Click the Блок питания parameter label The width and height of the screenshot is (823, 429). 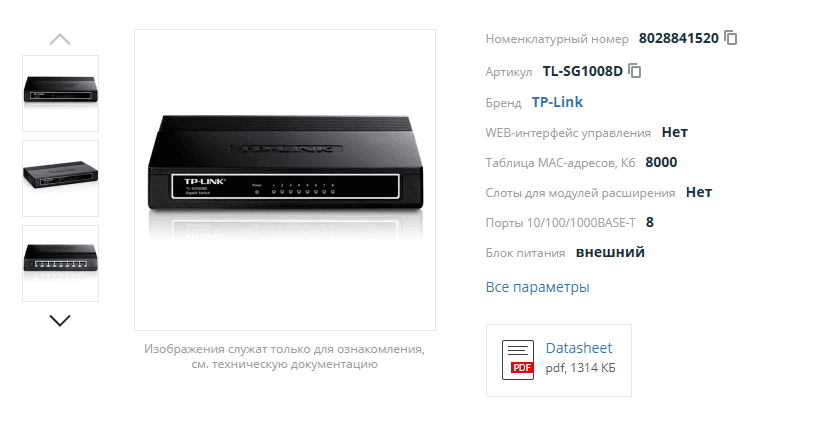click(x=525, y=253)
